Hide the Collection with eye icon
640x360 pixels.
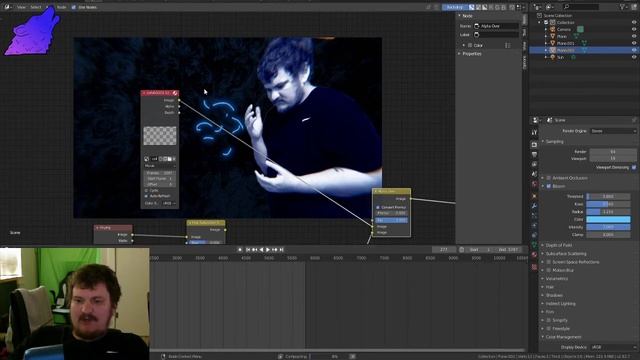point(634,22)
